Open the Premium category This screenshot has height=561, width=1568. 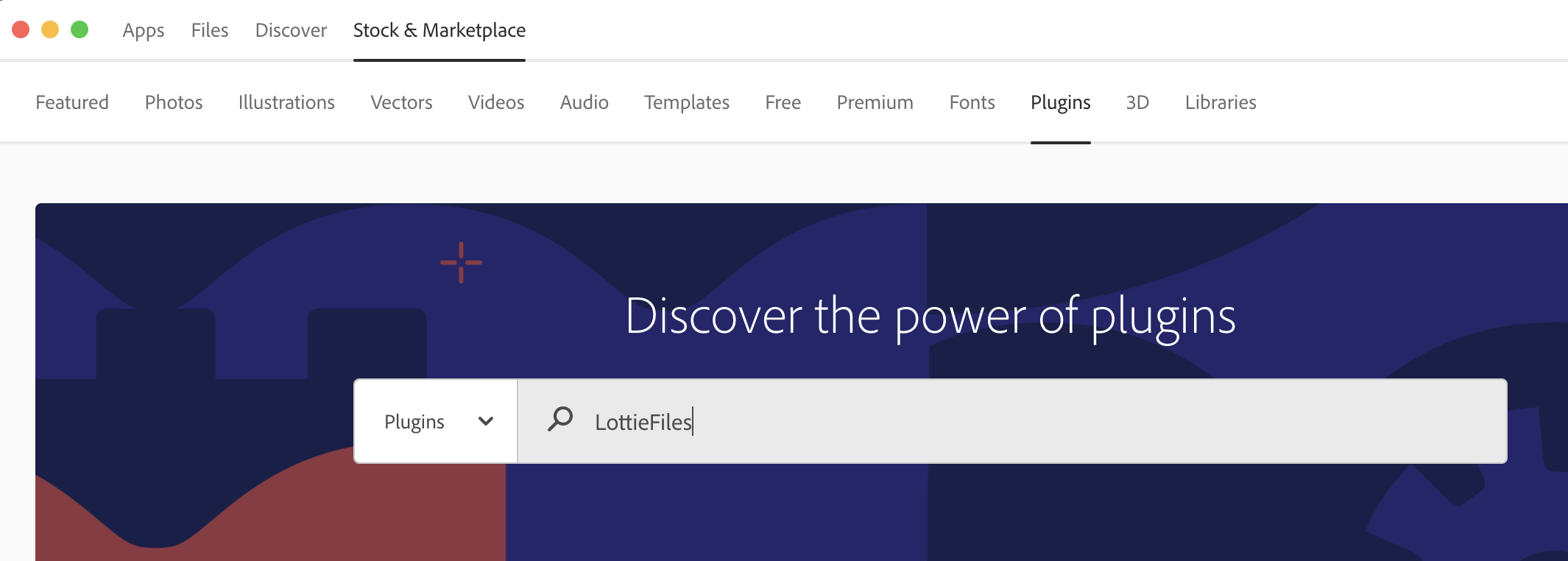pos(875,102)
